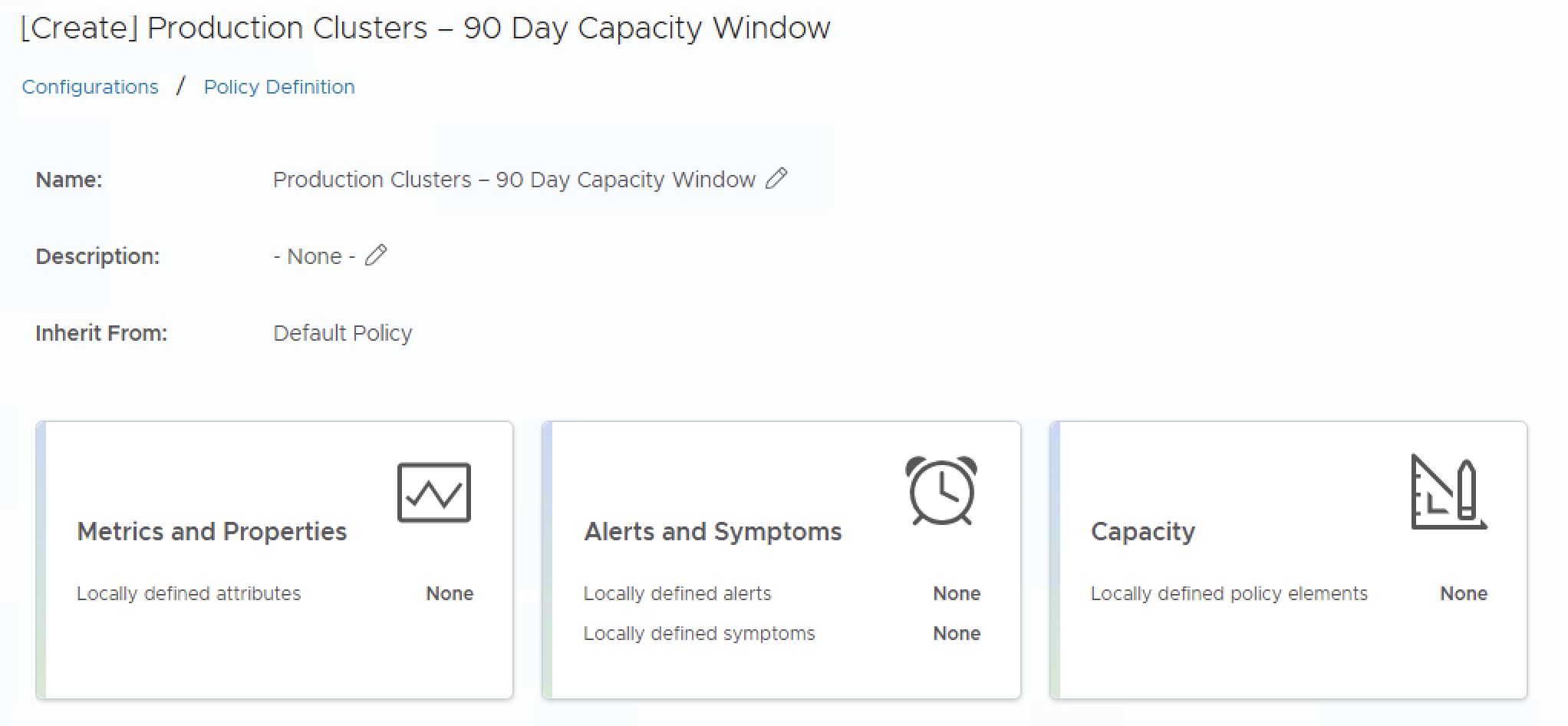
Task: Click the Metrics and Properties chart icon
Action: (x=434, y=493)
